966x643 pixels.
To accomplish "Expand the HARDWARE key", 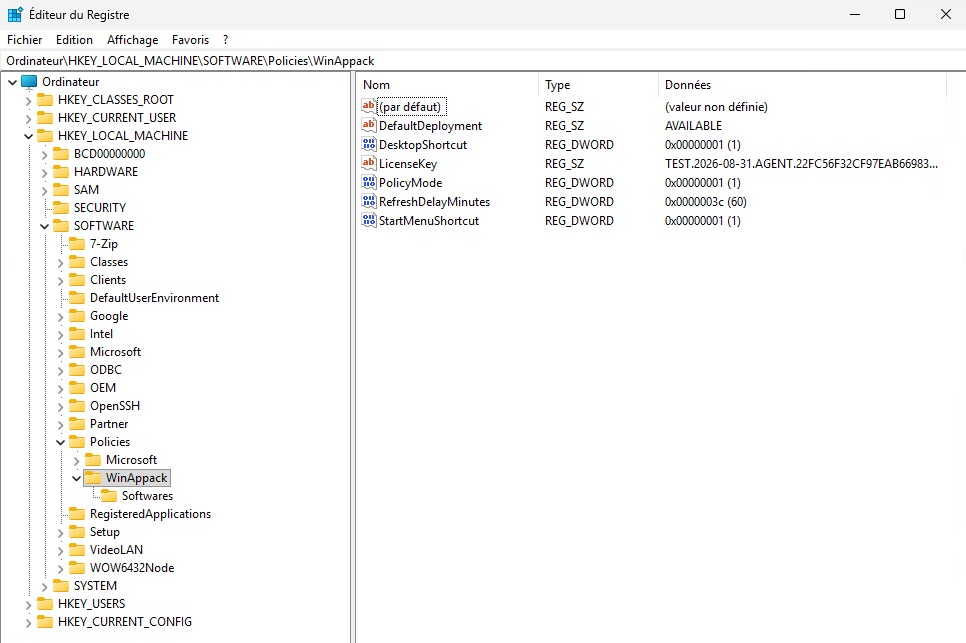I will point(44,172).
